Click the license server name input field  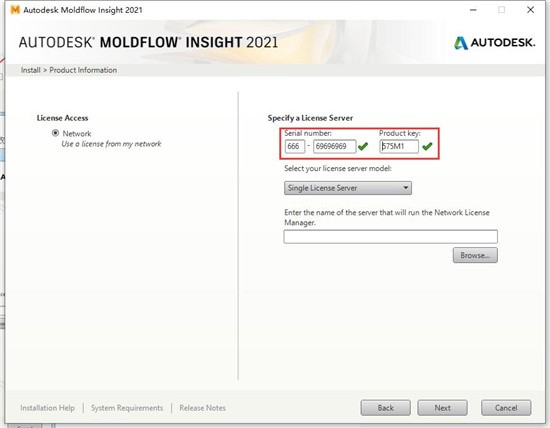(x=390, y=236)
